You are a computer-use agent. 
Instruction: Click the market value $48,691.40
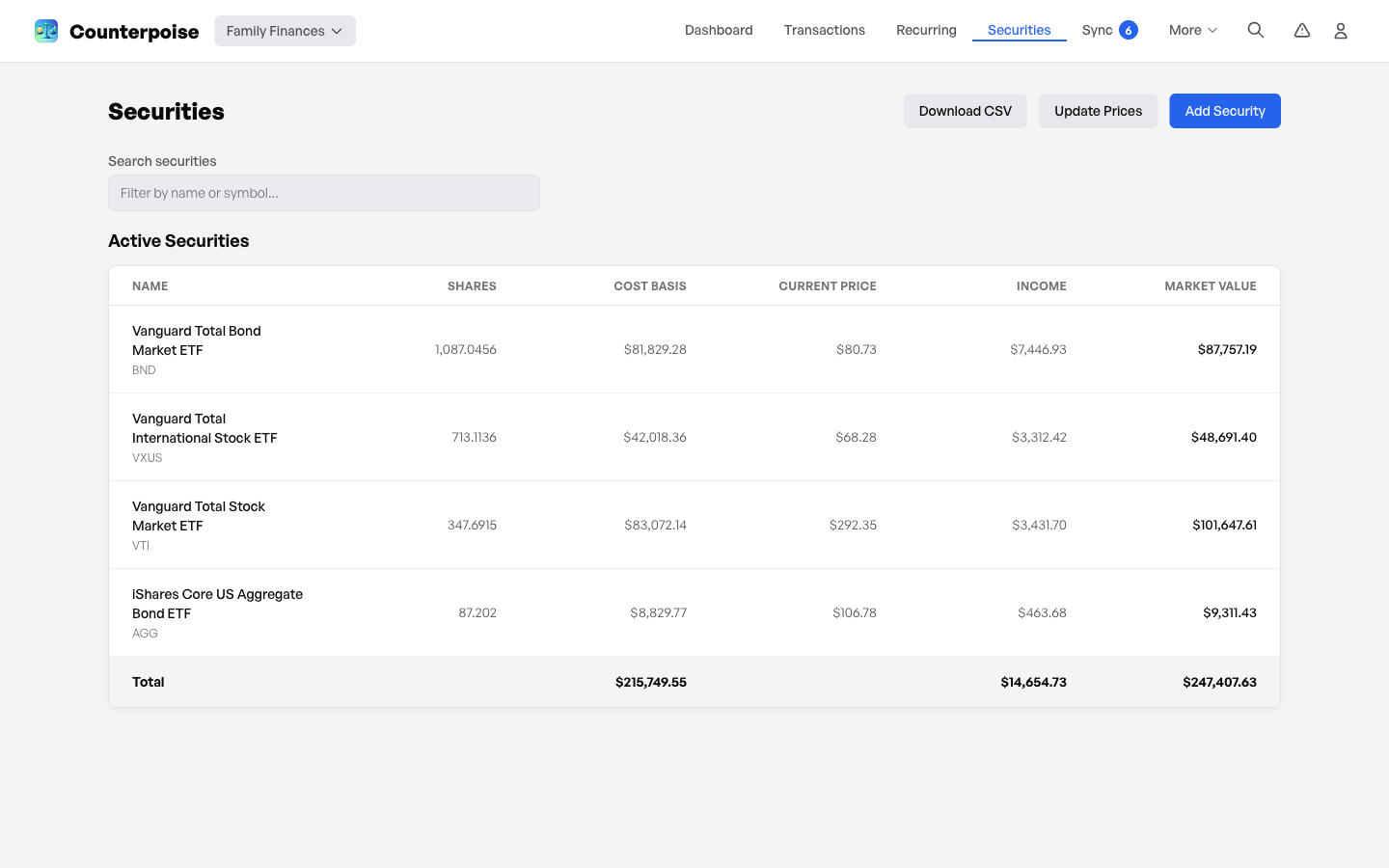pos(1224,437)
